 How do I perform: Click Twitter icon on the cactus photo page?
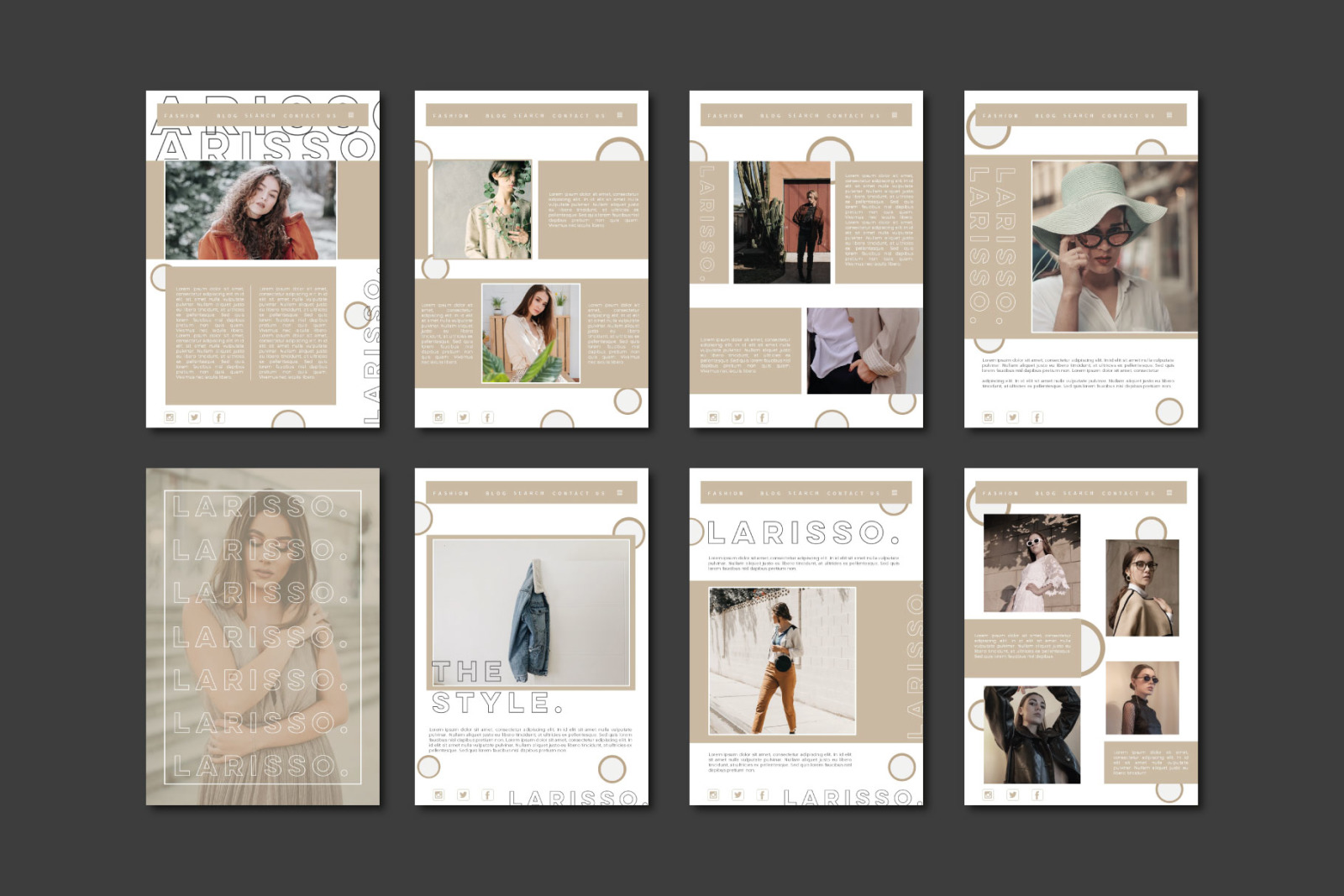[x=738, y=417]
